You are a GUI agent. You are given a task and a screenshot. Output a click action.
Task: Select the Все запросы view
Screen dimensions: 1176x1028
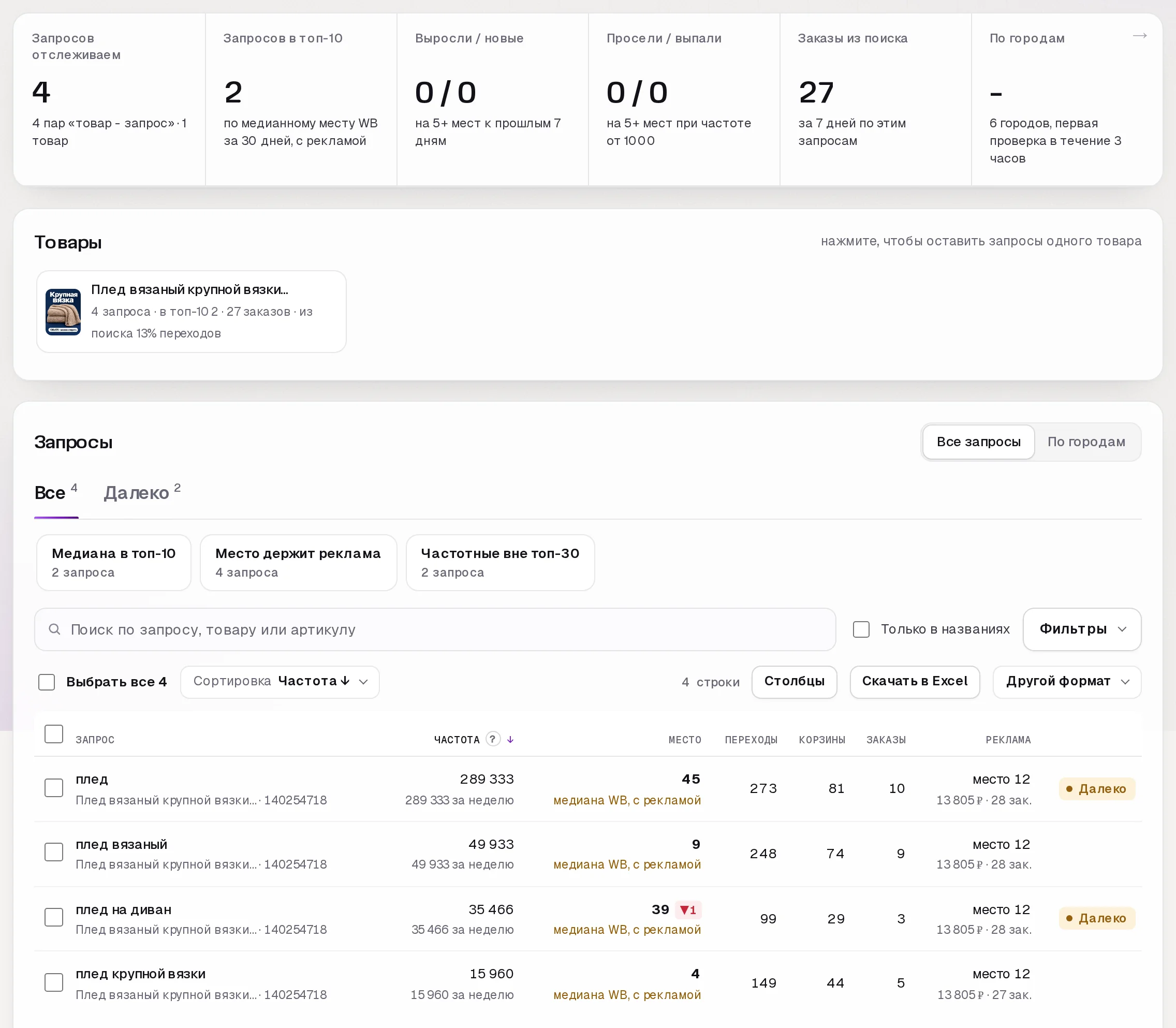978,442
